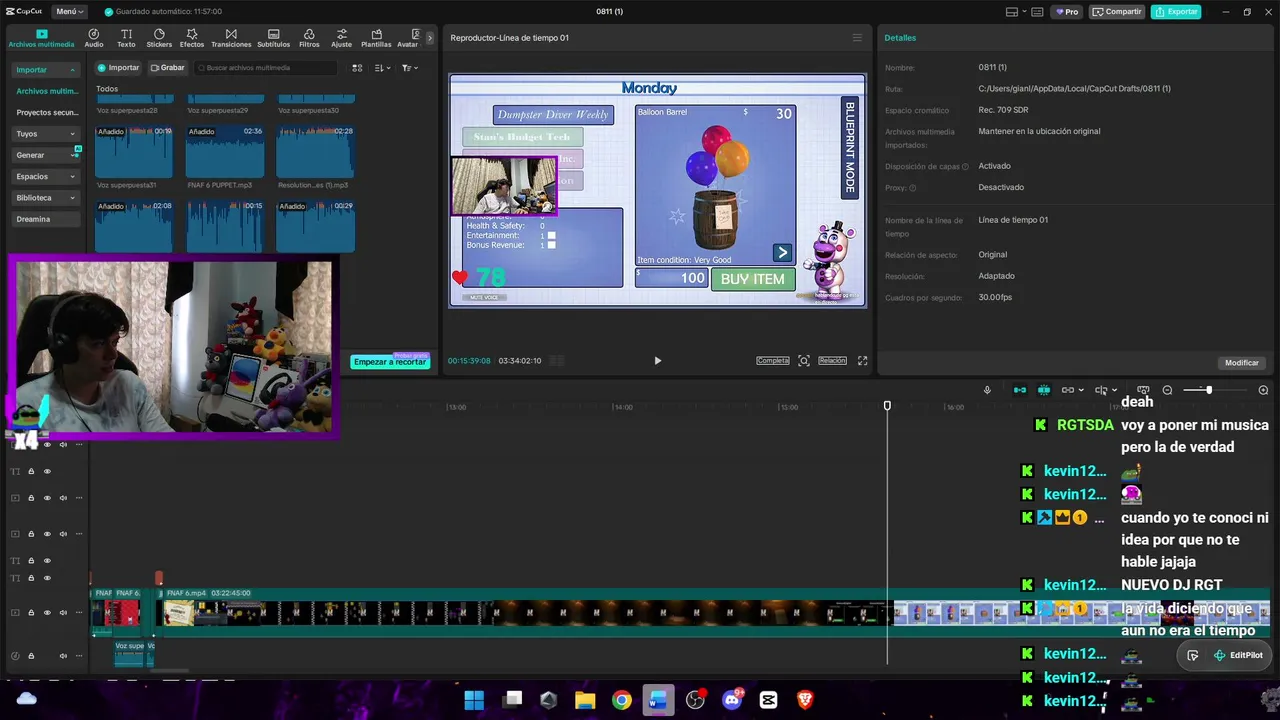Click the icon left of EditPilot
Screen dimensions: 1280x720
1192,656
